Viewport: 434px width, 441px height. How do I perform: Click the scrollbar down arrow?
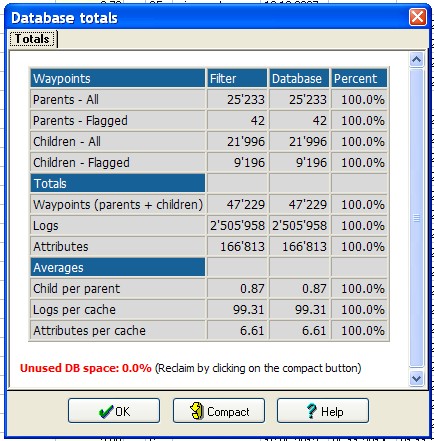tap(416, 379)
